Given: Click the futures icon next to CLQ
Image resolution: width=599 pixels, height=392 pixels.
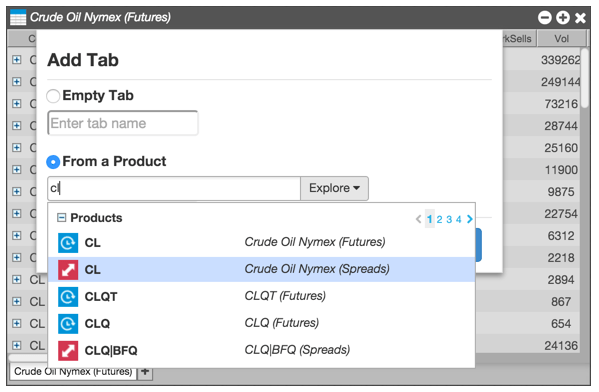Looking at the screenshot, I should (x=68, y=324).
